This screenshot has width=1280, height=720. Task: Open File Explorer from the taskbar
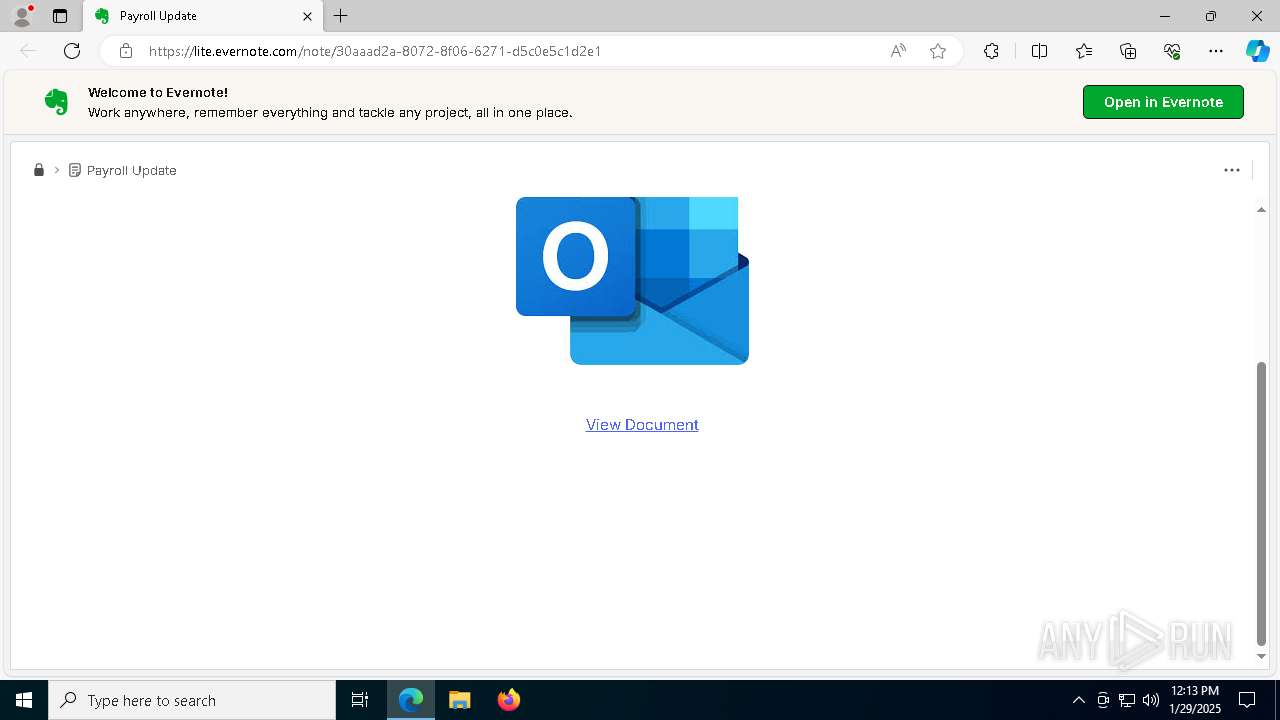[459, 700]
